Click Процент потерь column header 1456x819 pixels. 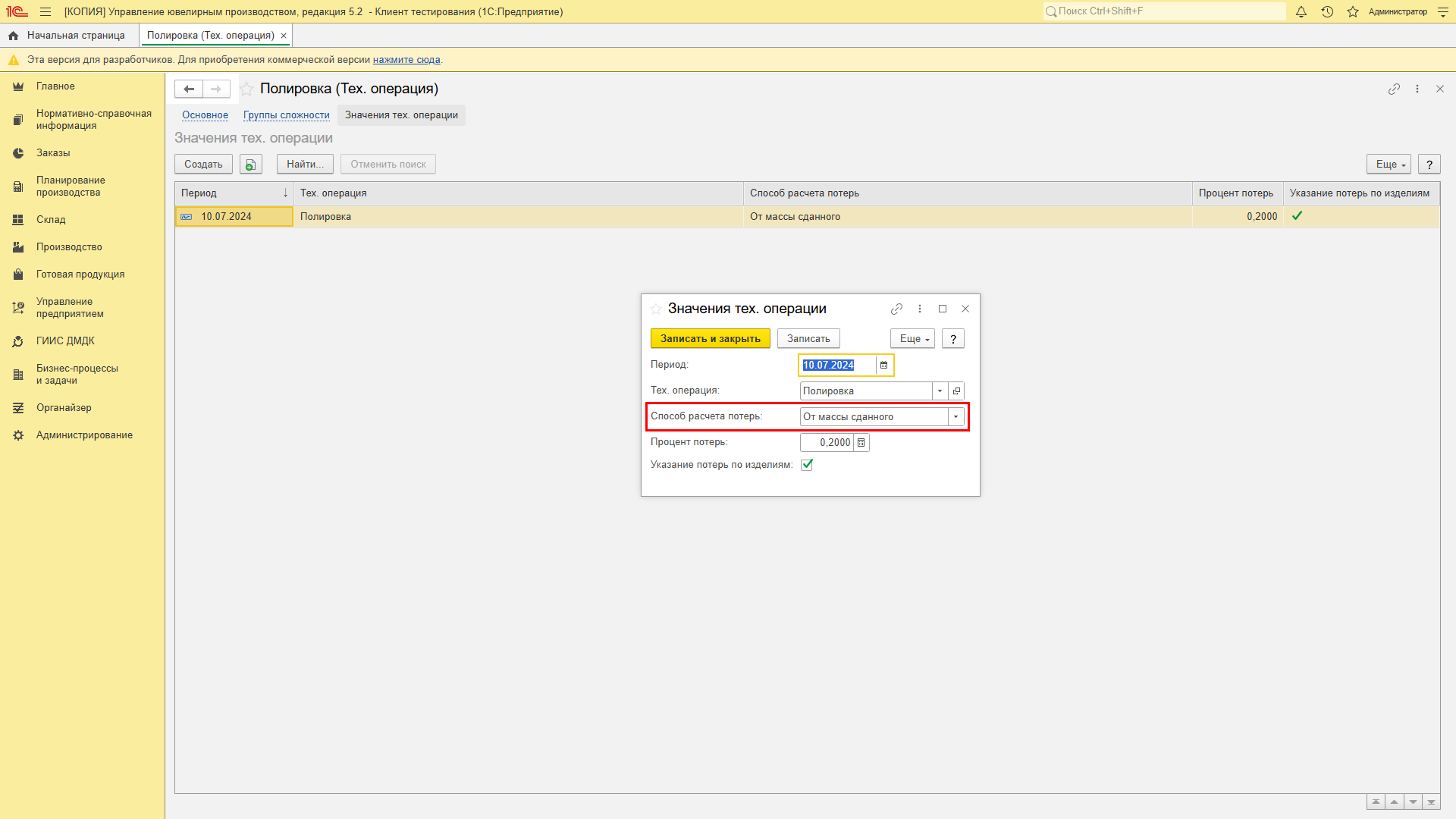(1238, 193)
